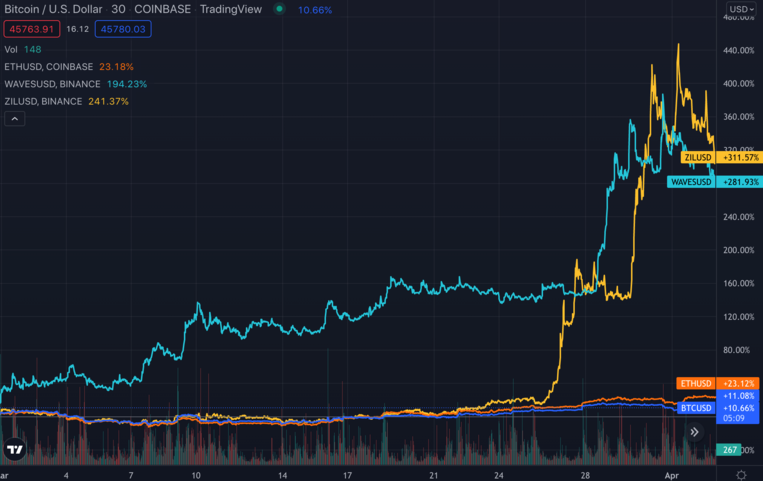
Task: Click the TradingView logo icon
Action: pos(15,449)
